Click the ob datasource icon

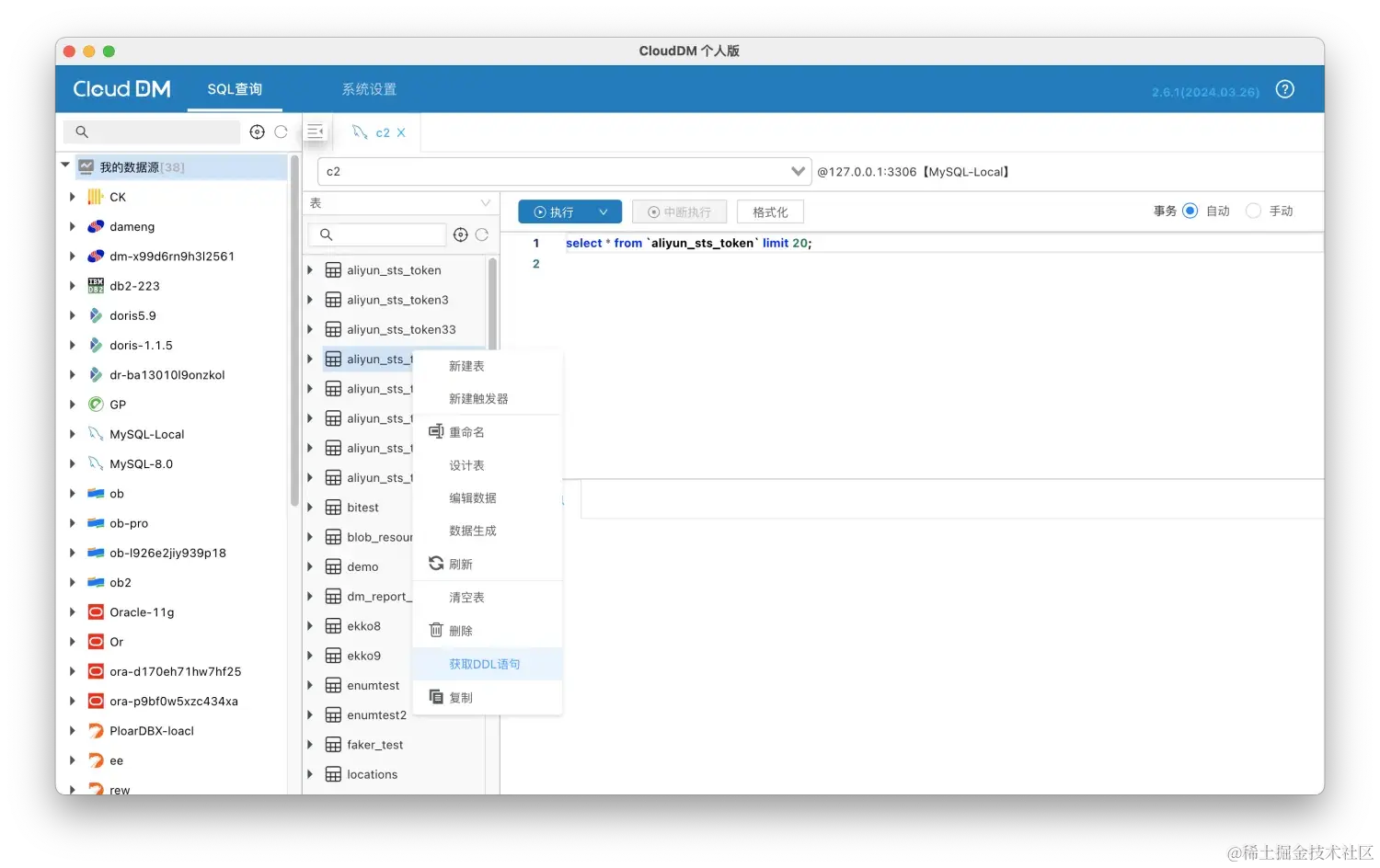pyautogui.click(x=96, y=494)
